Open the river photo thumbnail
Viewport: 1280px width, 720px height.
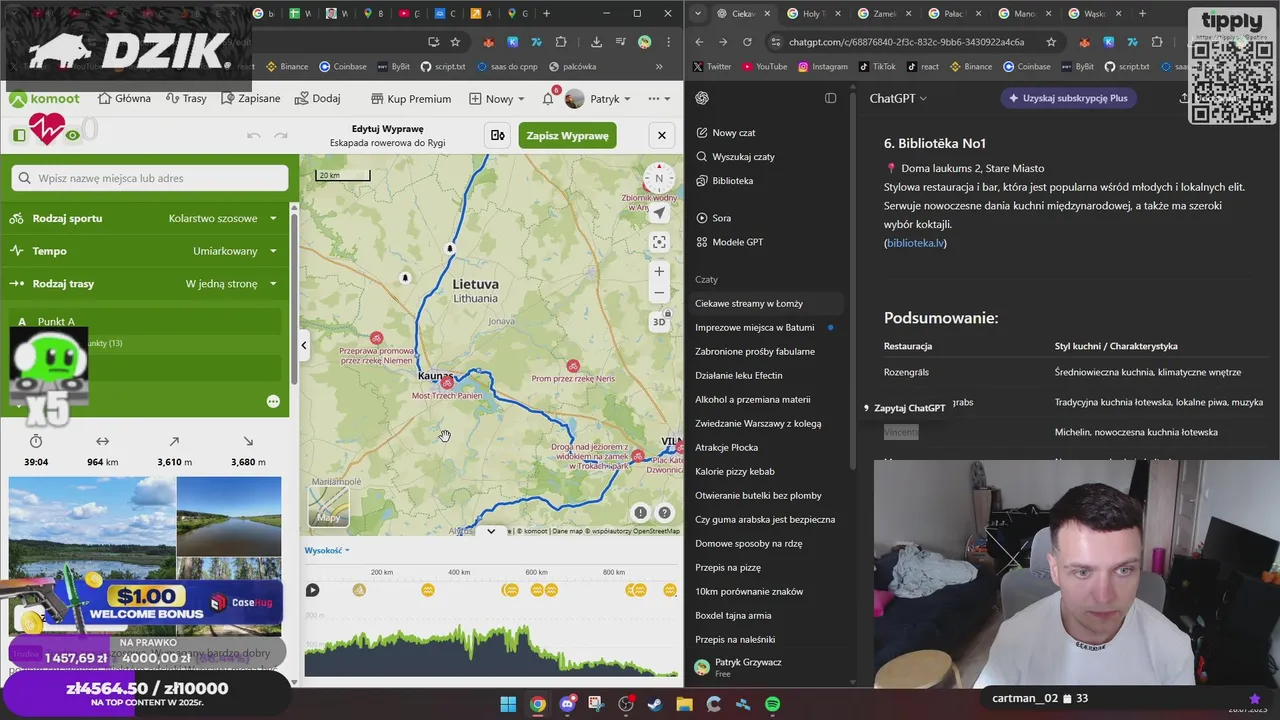(229, 516)
